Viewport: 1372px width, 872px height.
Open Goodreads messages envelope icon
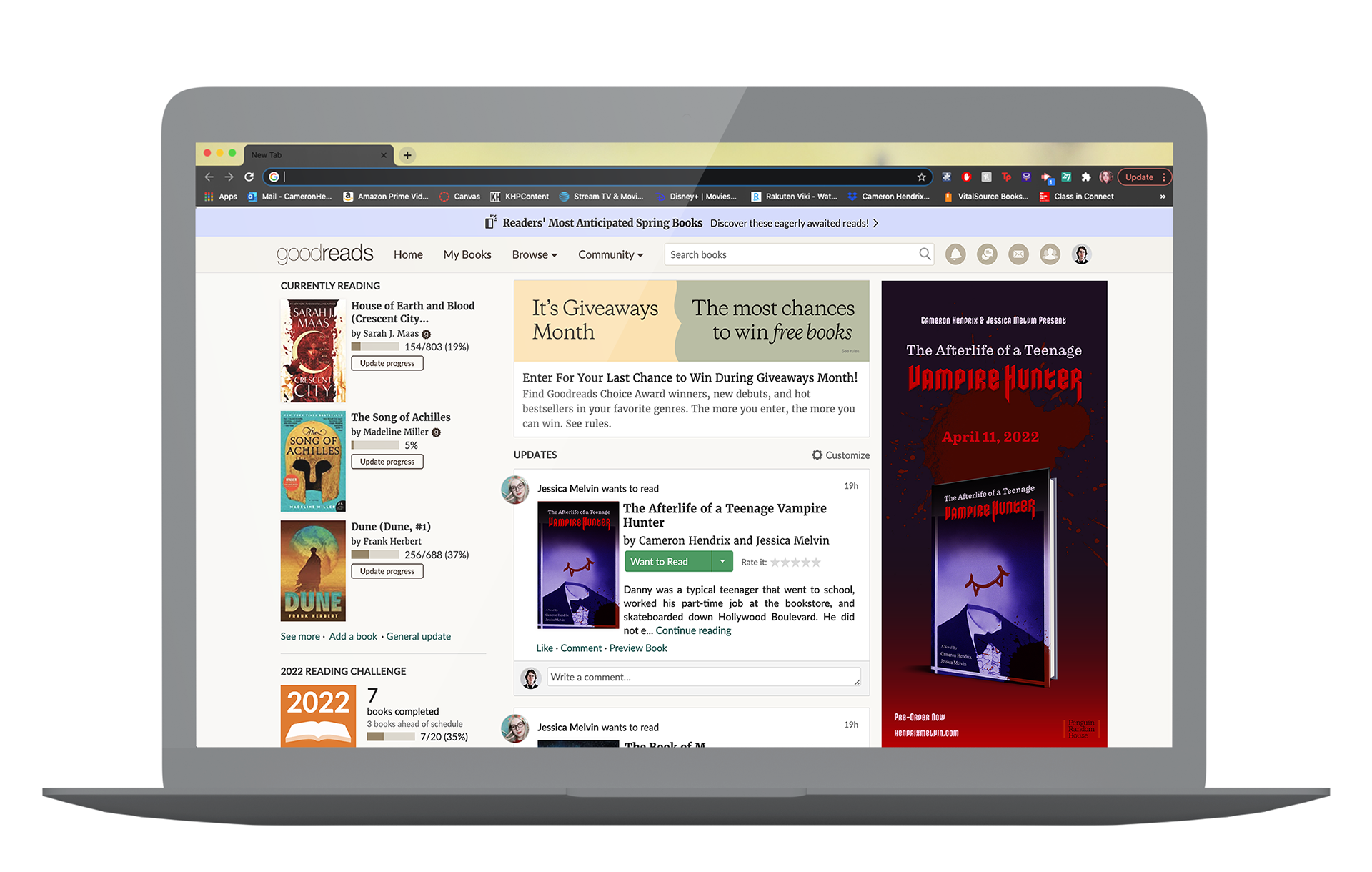(x=1018, y=254)
